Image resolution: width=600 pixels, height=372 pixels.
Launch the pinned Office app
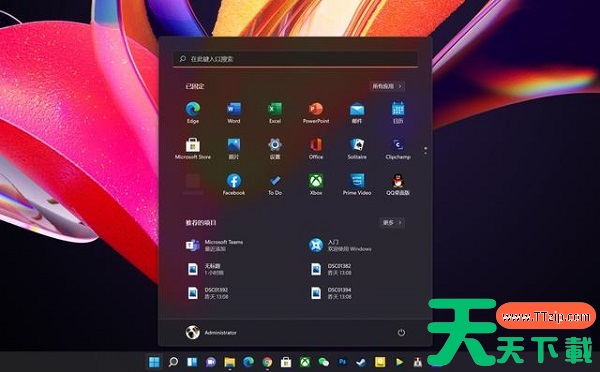[x=316, y=148]
